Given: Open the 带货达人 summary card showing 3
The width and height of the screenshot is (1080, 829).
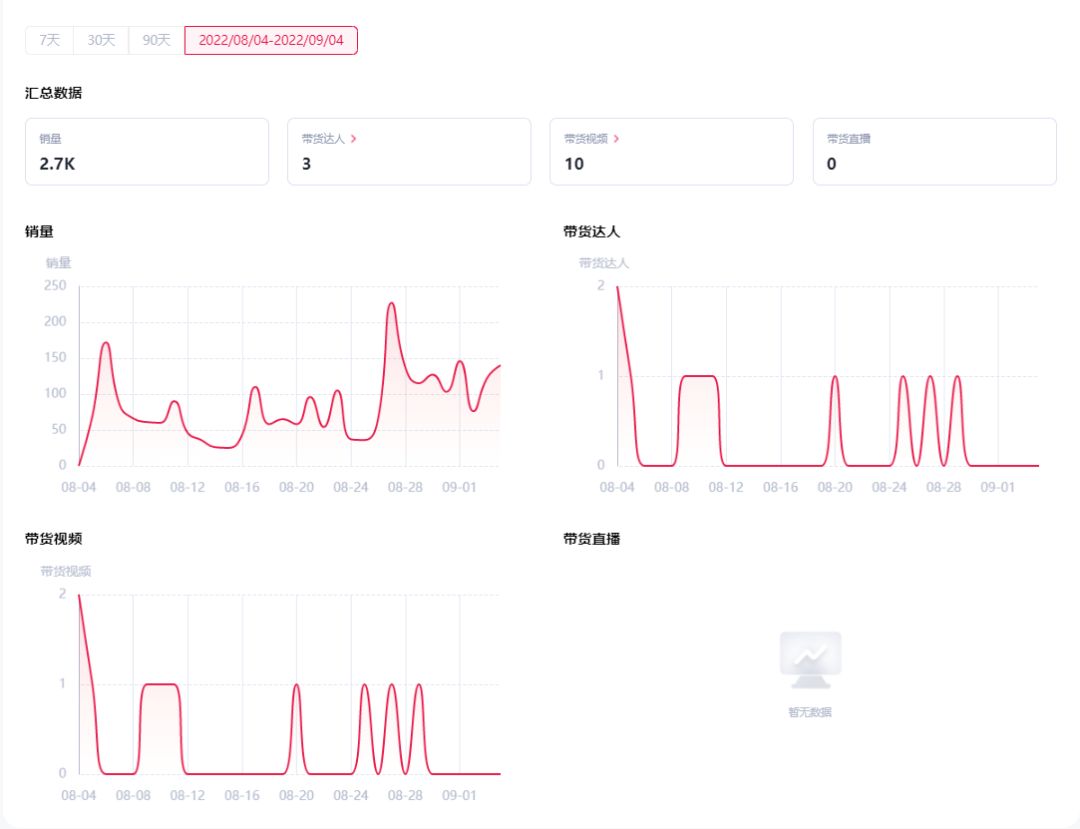Looking at the screenshot, I should point(409,152).
